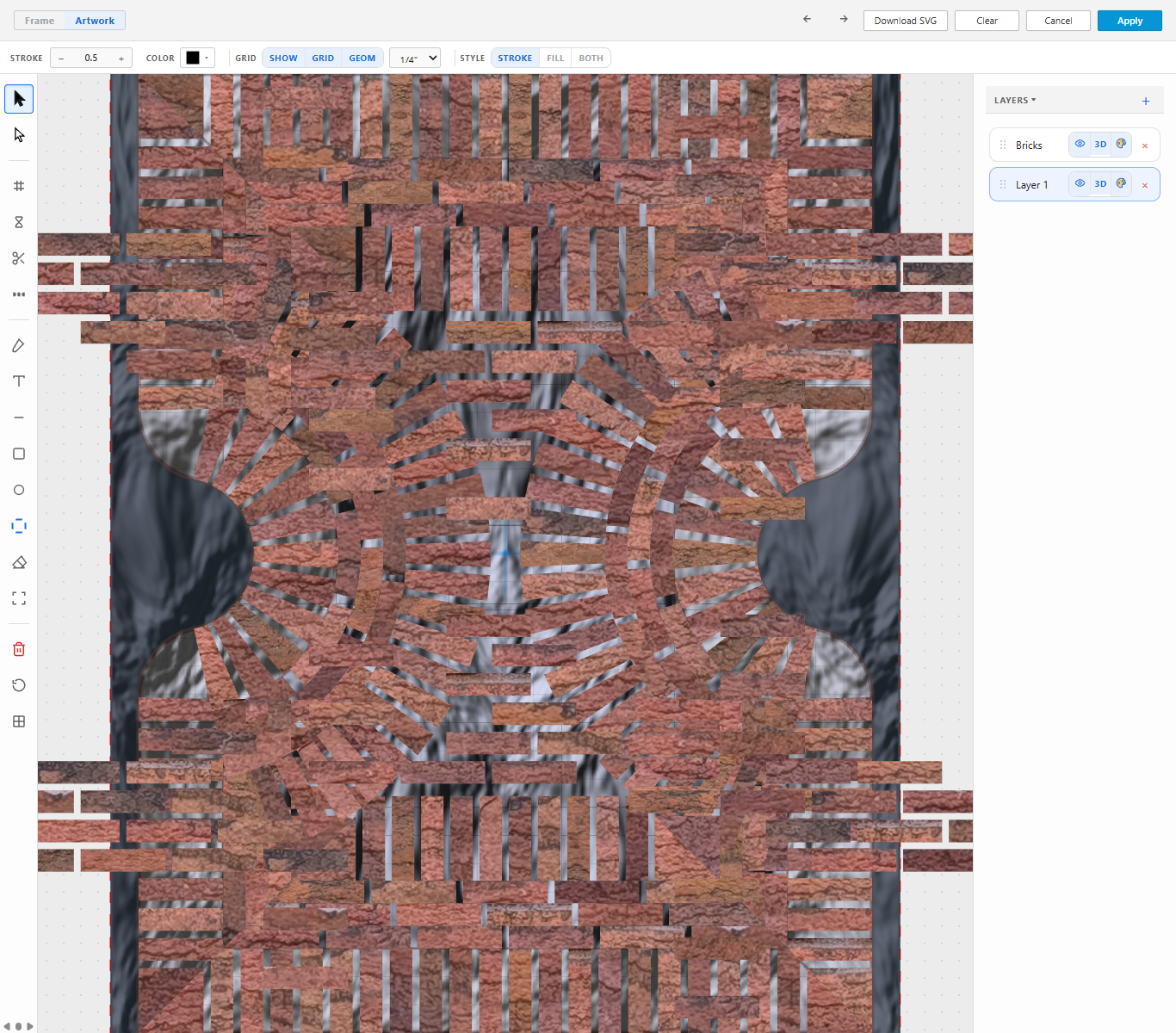Switch to the Frame tab

pos(40,21)
